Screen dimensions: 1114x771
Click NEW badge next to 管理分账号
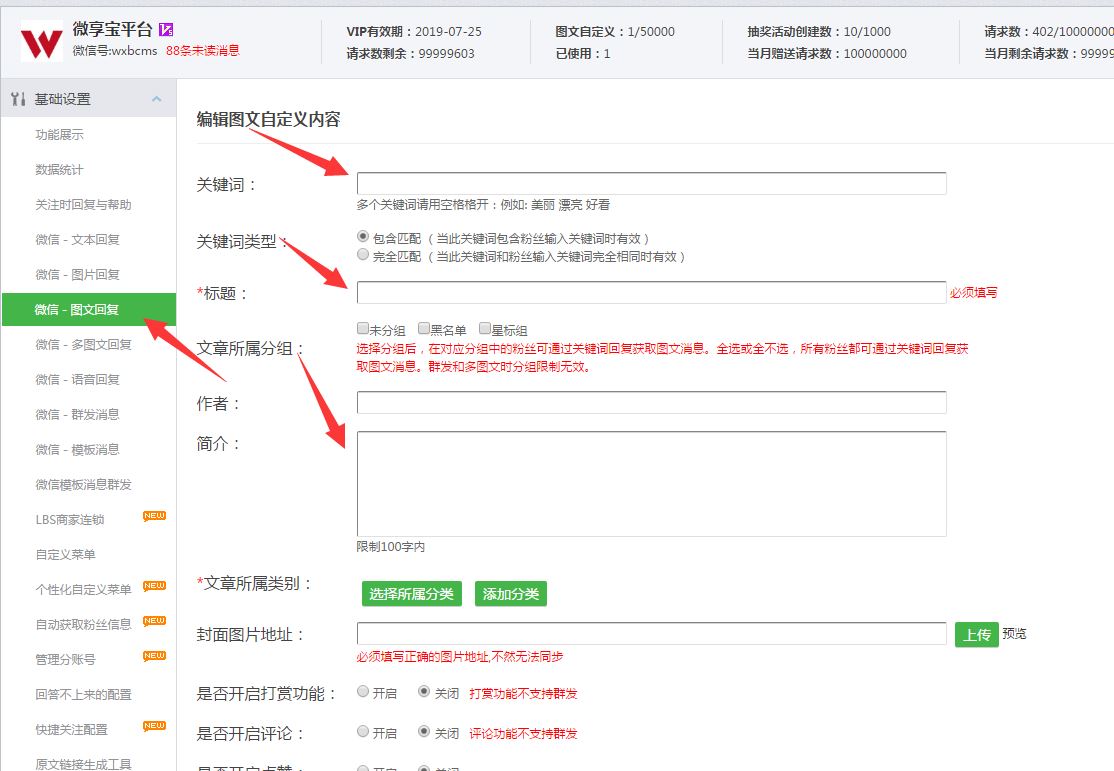tap(154, 656)
